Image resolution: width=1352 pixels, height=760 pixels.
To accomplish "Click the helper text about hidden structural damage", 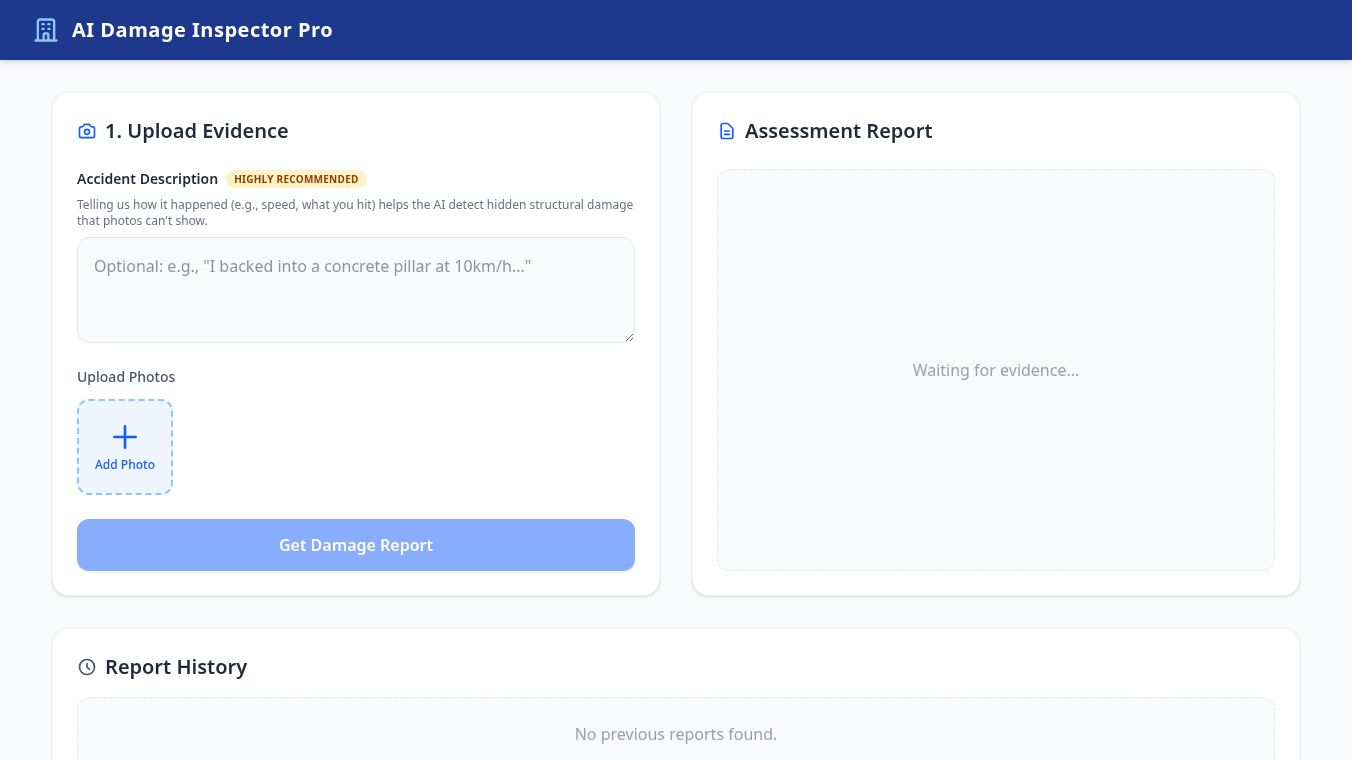I will [x=355, y=212].
